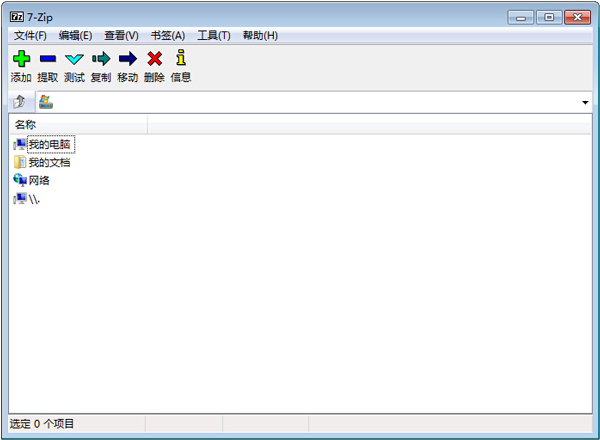Open the 工具(T) tools menu
Screen dimensions: 600x440
click(214, 36)
